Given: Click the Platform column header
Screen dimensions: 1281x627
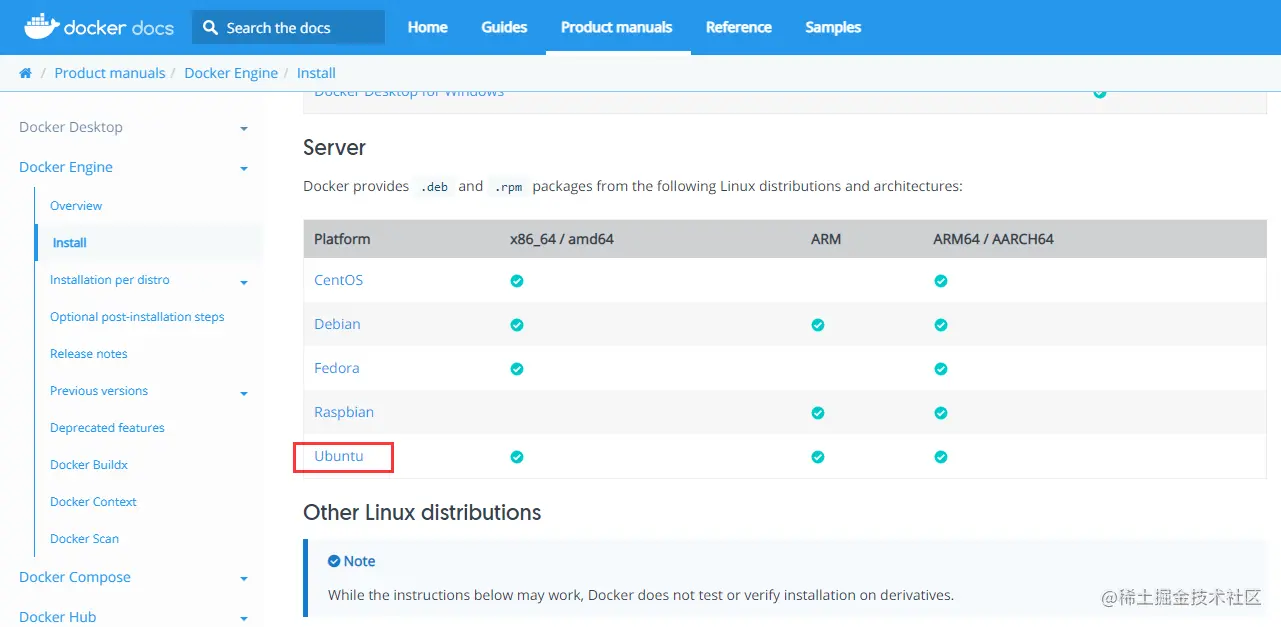Looking at the screenshot, I should tap(342, 239).
